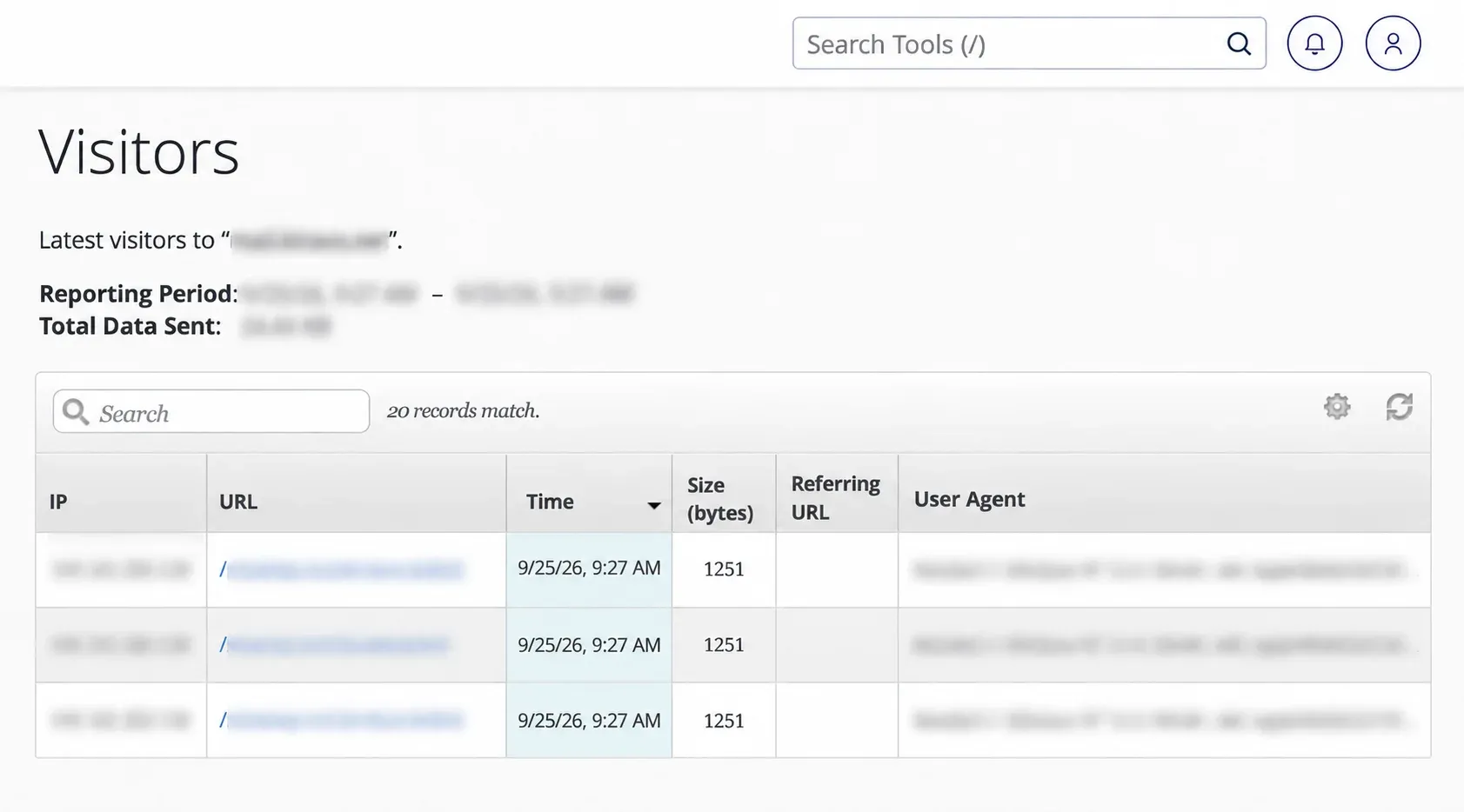Viewport: 1464px width, 812px height.
Task: Click the '20 records match.' text
Action: coord(463,410)
